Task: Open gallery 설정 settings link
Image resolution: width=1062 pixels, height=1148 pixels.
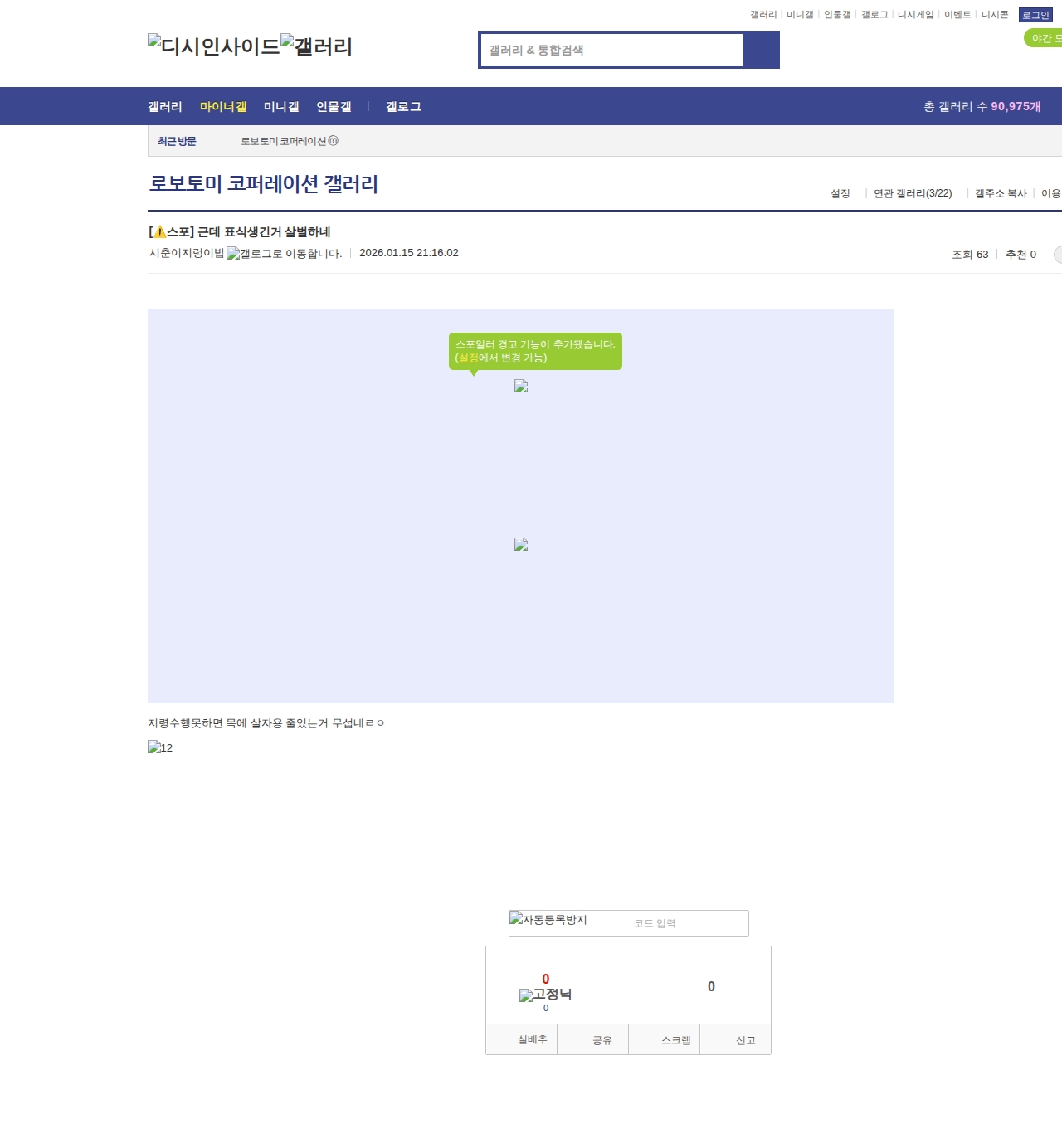Action: 840,192
